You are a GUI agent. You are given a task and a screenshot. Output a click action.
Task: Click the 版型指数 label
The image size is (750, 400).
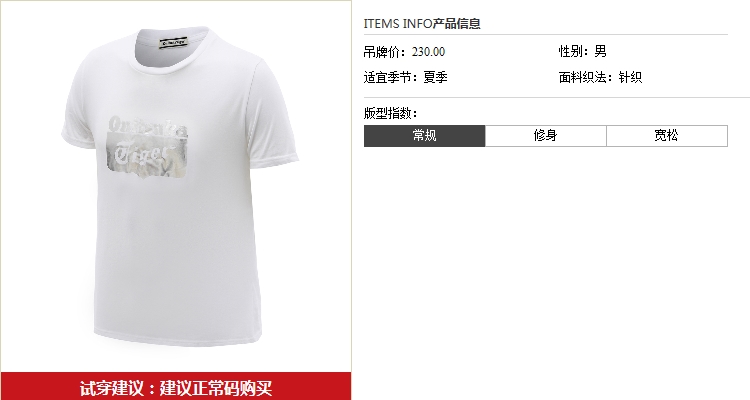pyautogui.click(x=390, y=113)
